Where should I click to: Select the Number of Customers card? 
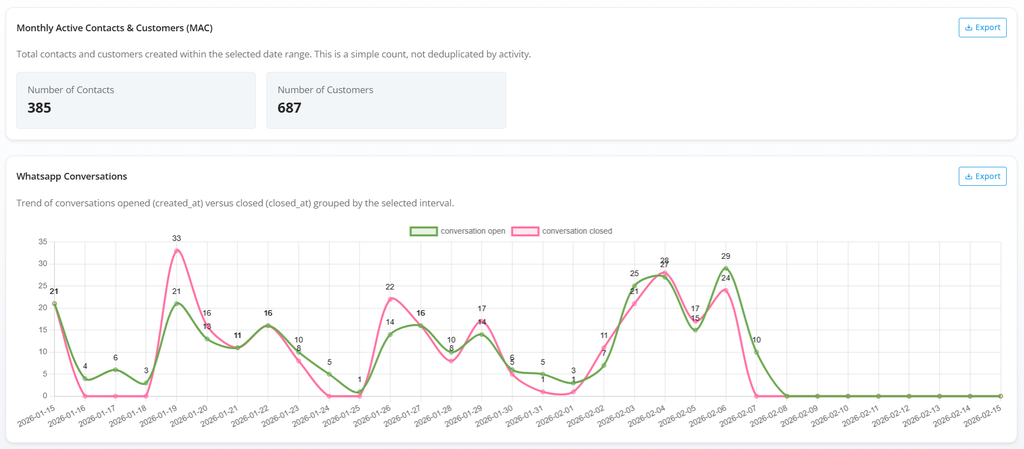[386, 100]
